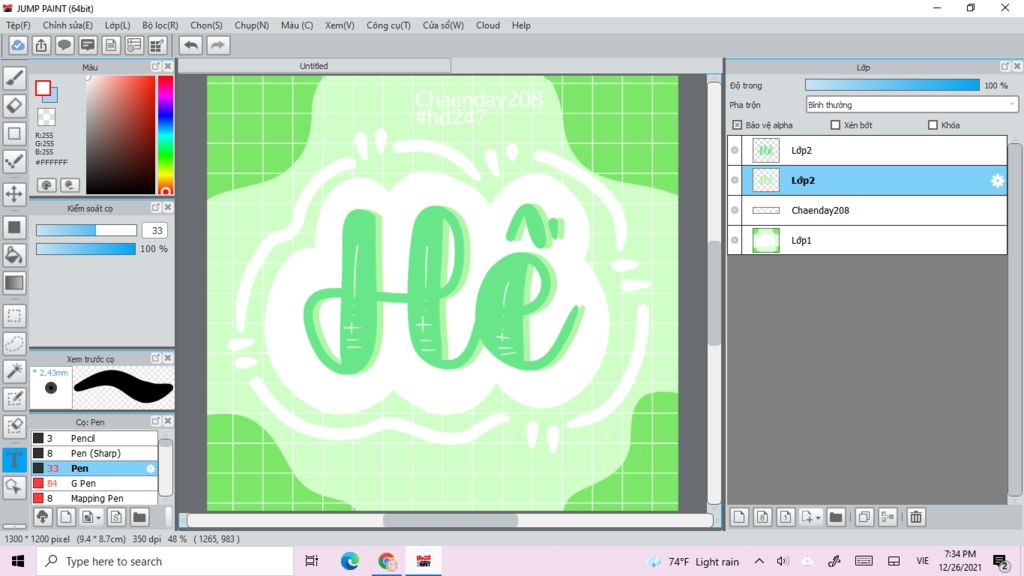Add a new brush in the brush panel
1024x576 pixels.
point(65,517)
